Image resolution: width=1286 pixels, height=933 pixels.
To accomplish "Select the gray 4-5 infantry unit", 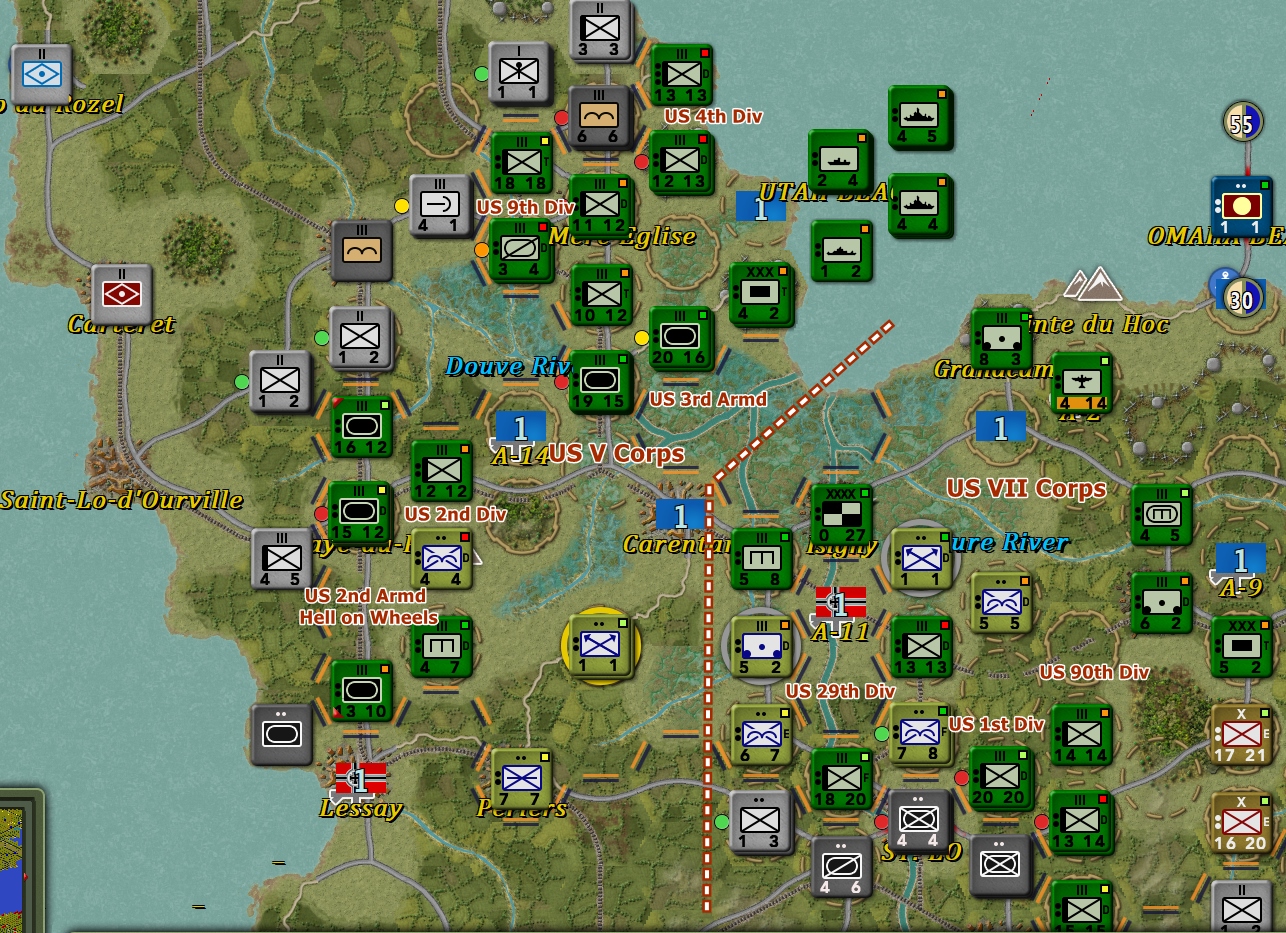I will coord(281,559).
